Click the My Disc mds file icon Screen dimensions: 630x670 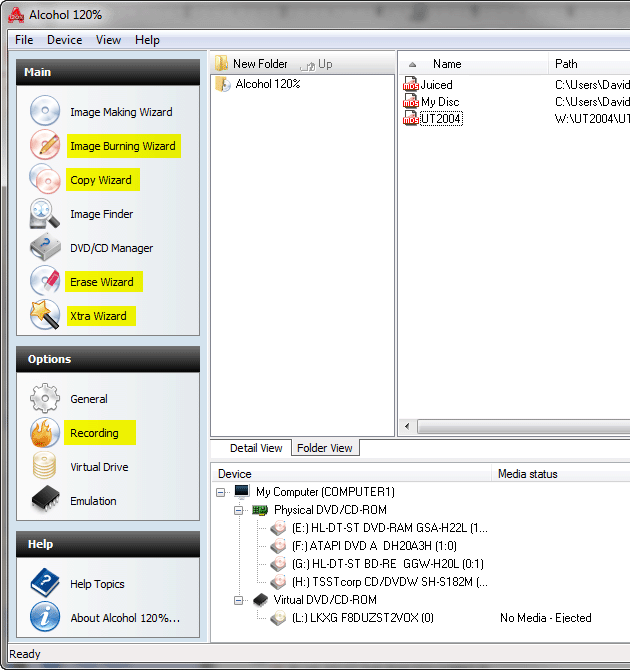pos(410,101)
